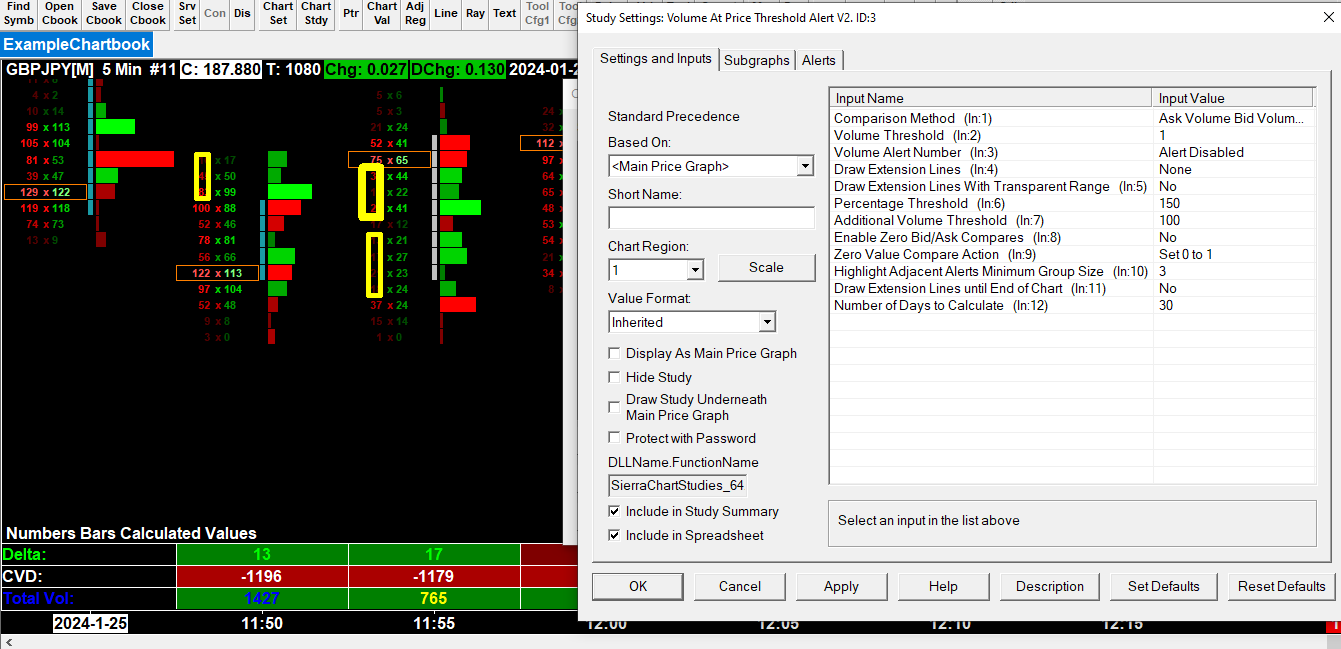Click the Apply button
This screenshot has width=1341, height=649.
click(842, 586)
